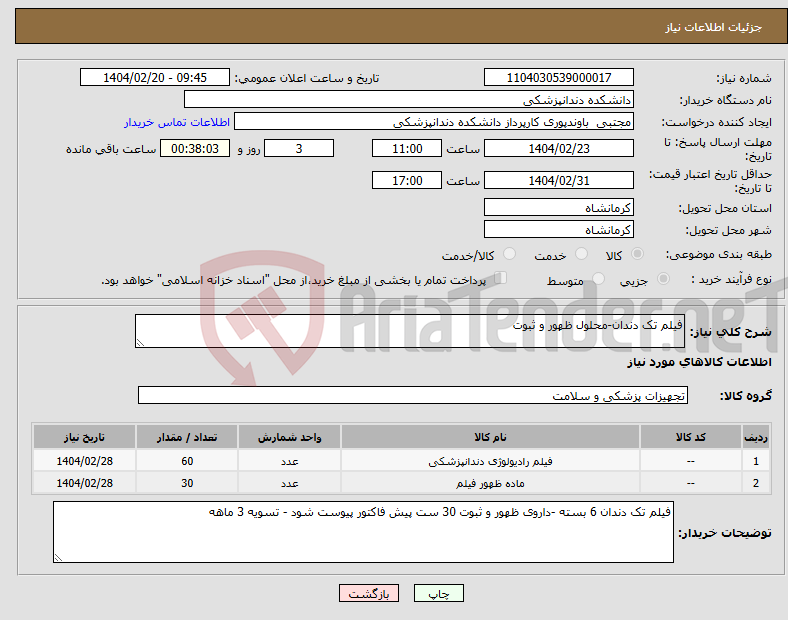Click quantity 60 in row 1

click(187, 461)
